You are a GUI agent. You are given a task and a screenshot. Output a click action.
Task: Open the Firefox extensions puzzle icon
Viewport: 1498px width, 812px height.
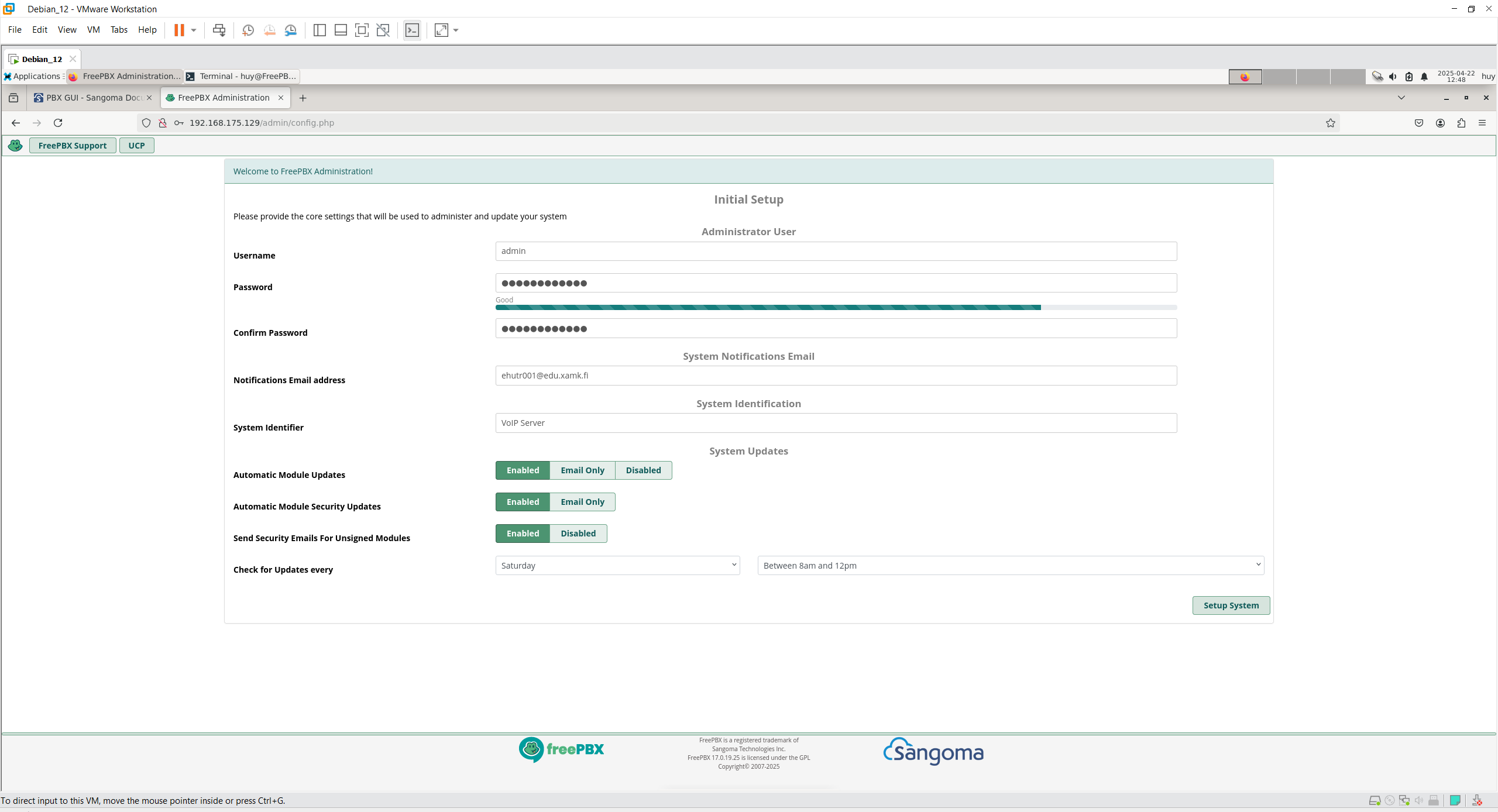pyautogui.click(x=1461, y=123)
